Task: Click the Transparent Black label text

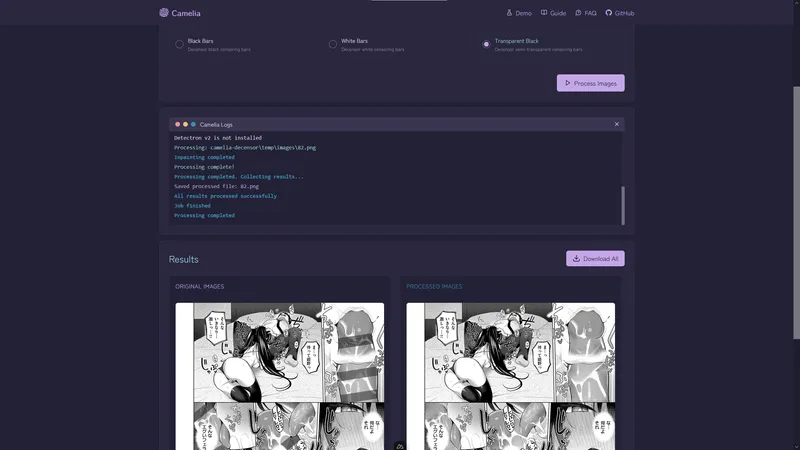Action: (516, 41)
